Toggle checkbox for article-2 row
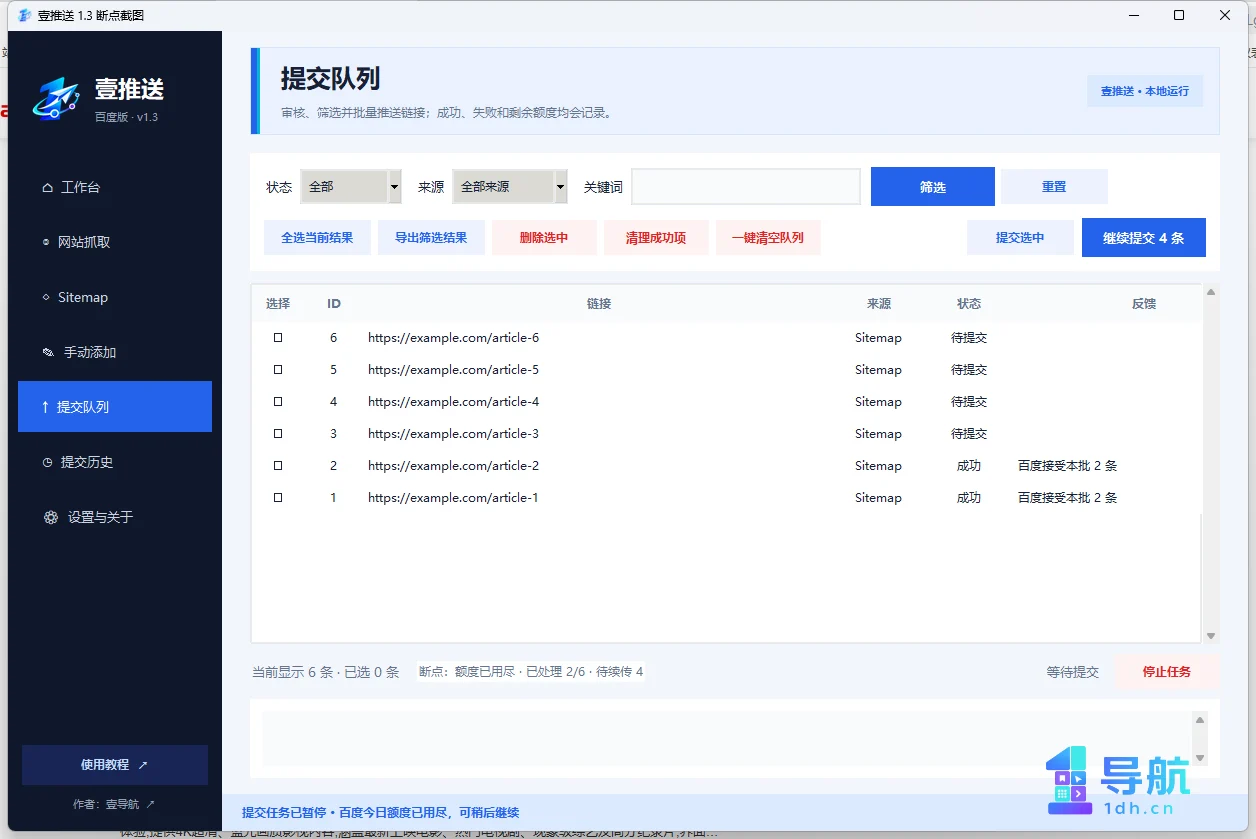 point(278,466)
